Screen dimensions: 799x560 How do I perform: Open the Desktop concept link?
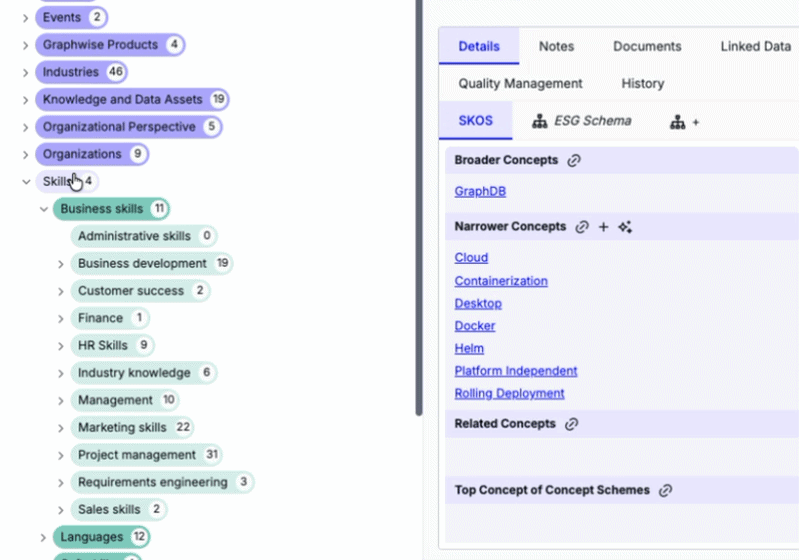478,303
